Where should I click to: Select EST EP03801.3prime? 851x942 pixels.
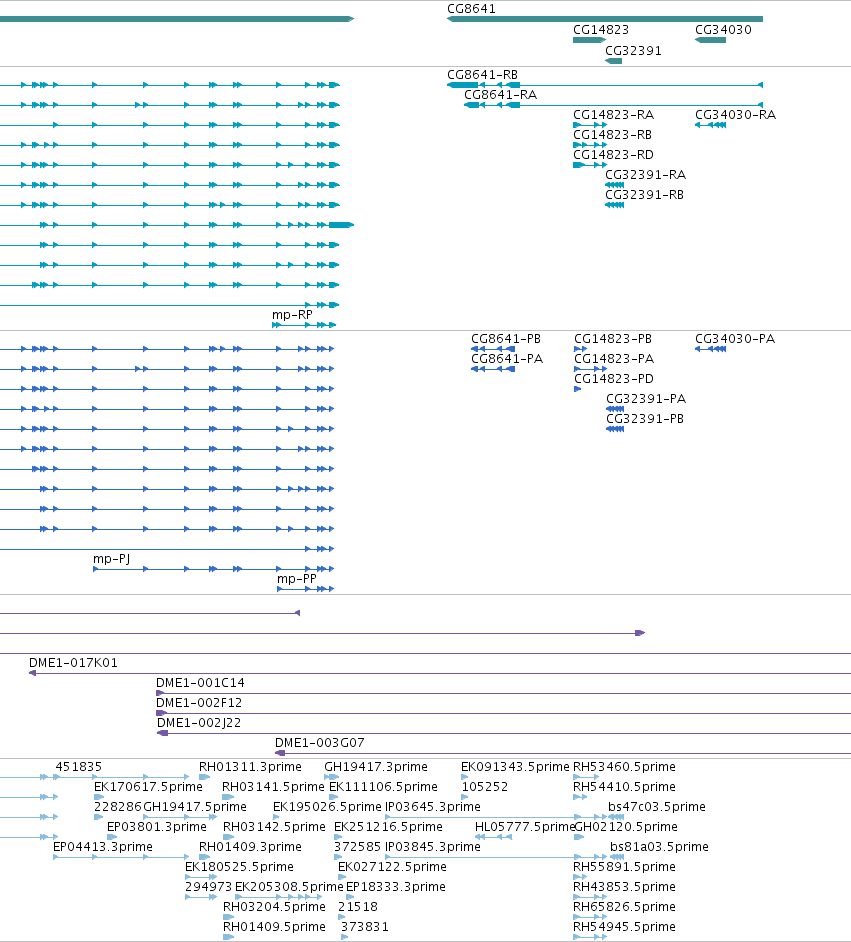[x=157, y=827]
